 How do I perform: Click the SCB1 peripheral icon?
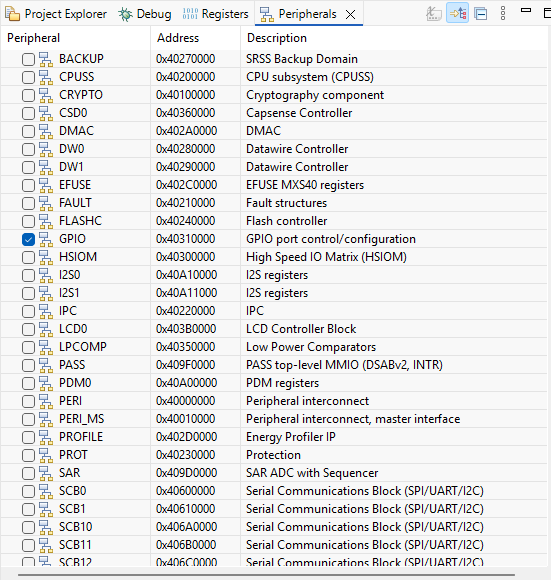[46, 509]
